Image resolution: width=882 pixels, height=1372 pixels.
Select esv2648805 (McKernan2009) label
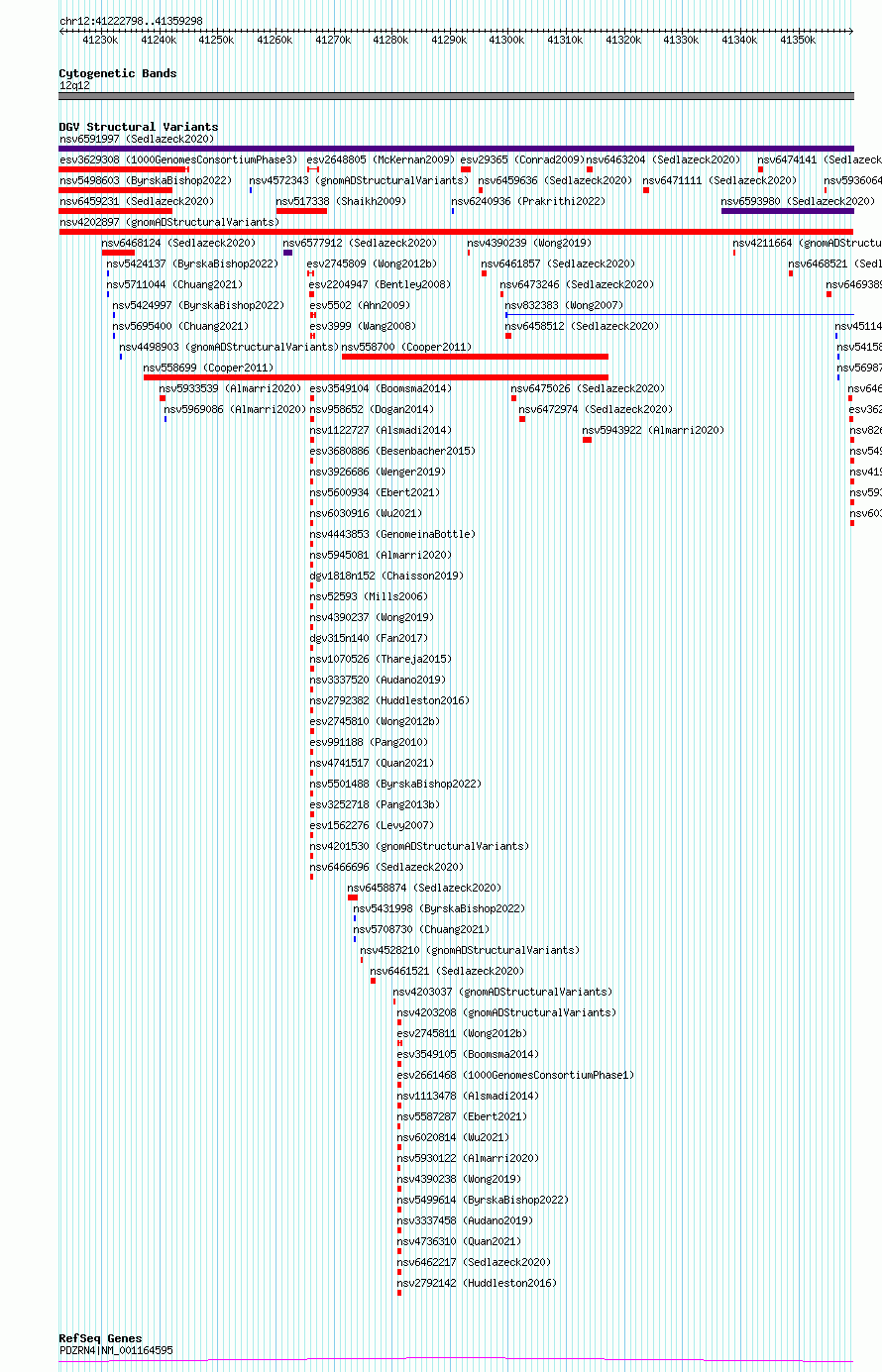click(x=381, y=159)
